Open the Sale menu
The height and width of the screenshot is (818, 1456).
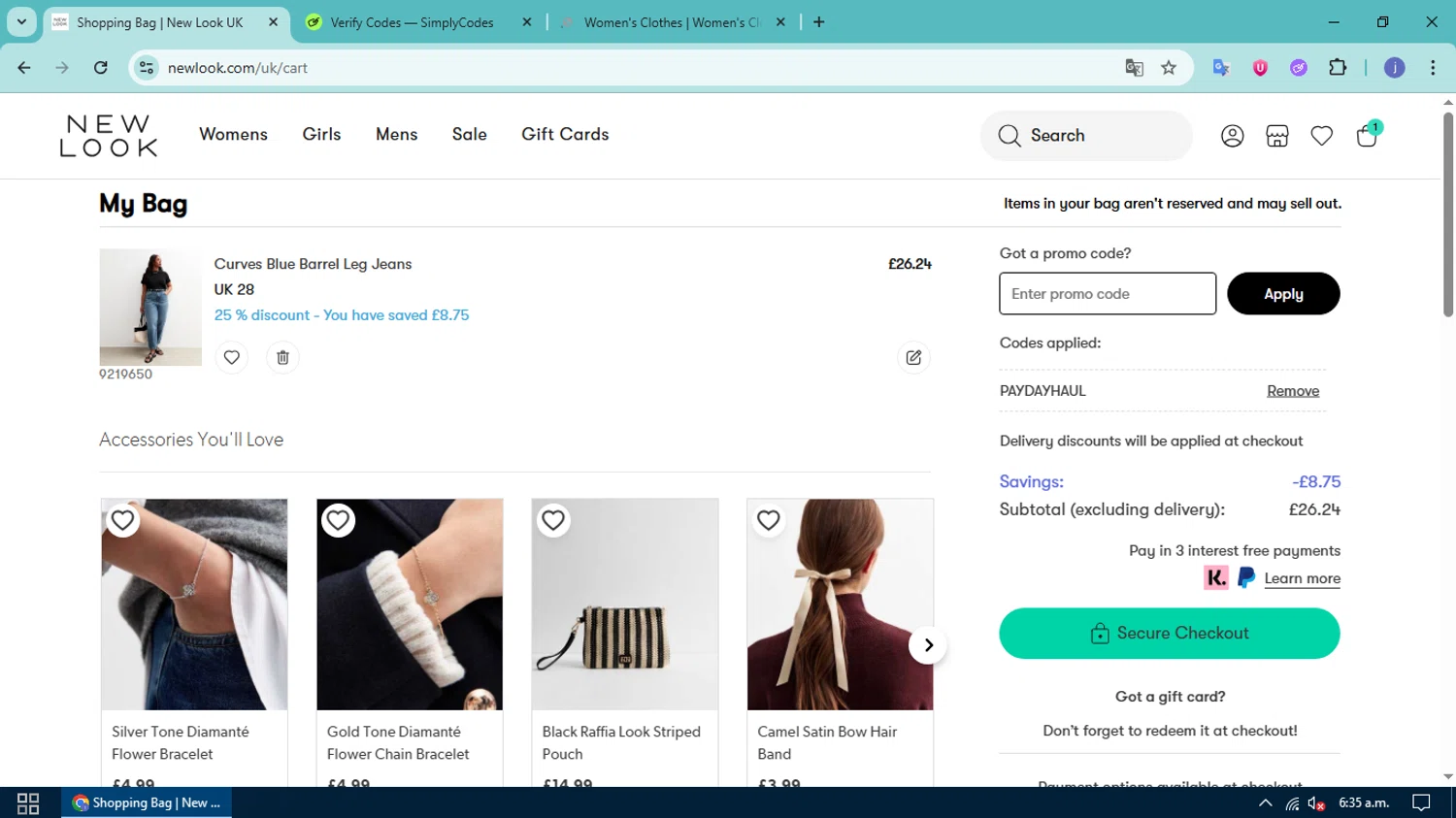(x=469, y=135)
